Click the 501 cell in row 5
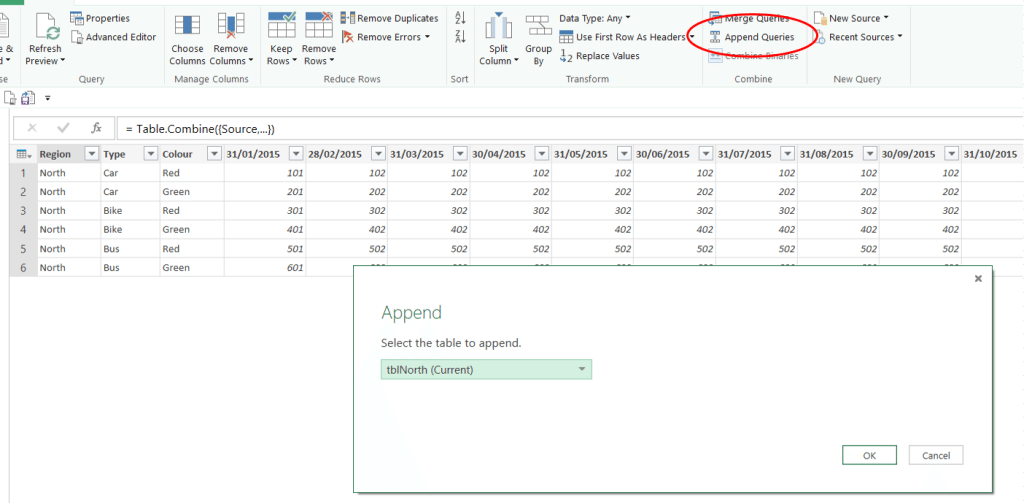The image size is (1024, 503). pos(265,249)
